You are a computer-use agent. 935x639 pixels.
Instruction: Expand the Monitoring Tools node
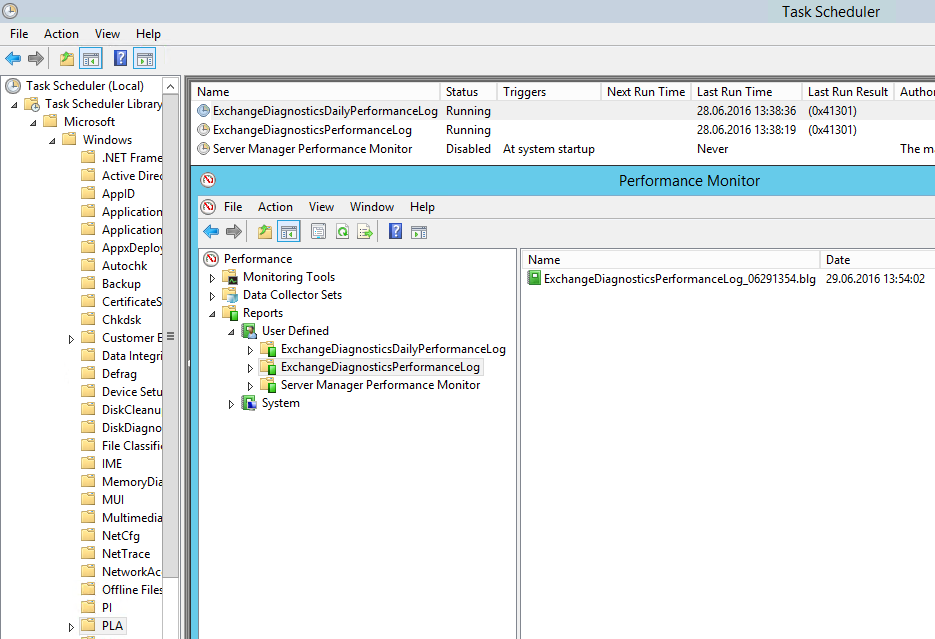[x=212, y=278]
